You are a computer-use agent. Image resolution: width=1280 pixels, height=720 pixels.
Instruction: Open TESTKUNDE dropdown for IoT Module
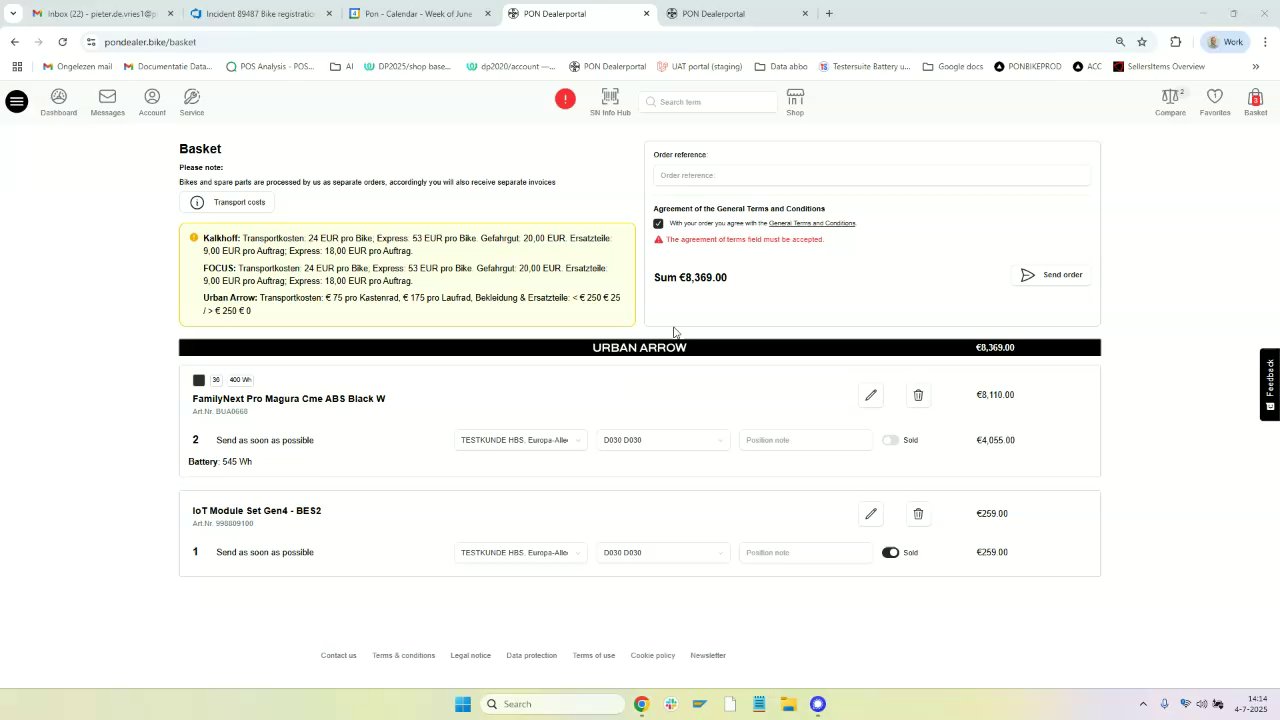pyautogui.click(x=520, y=552)
